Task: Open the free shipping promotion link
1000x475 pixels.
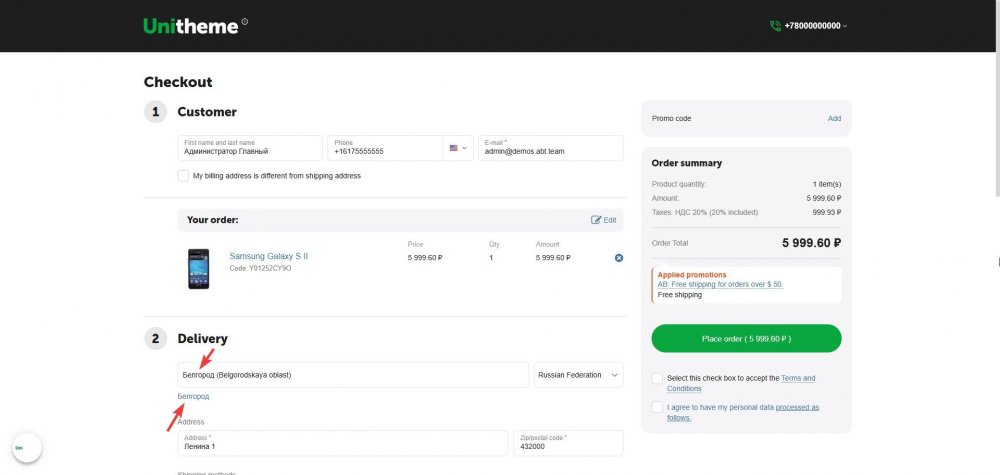Action: 720,284
